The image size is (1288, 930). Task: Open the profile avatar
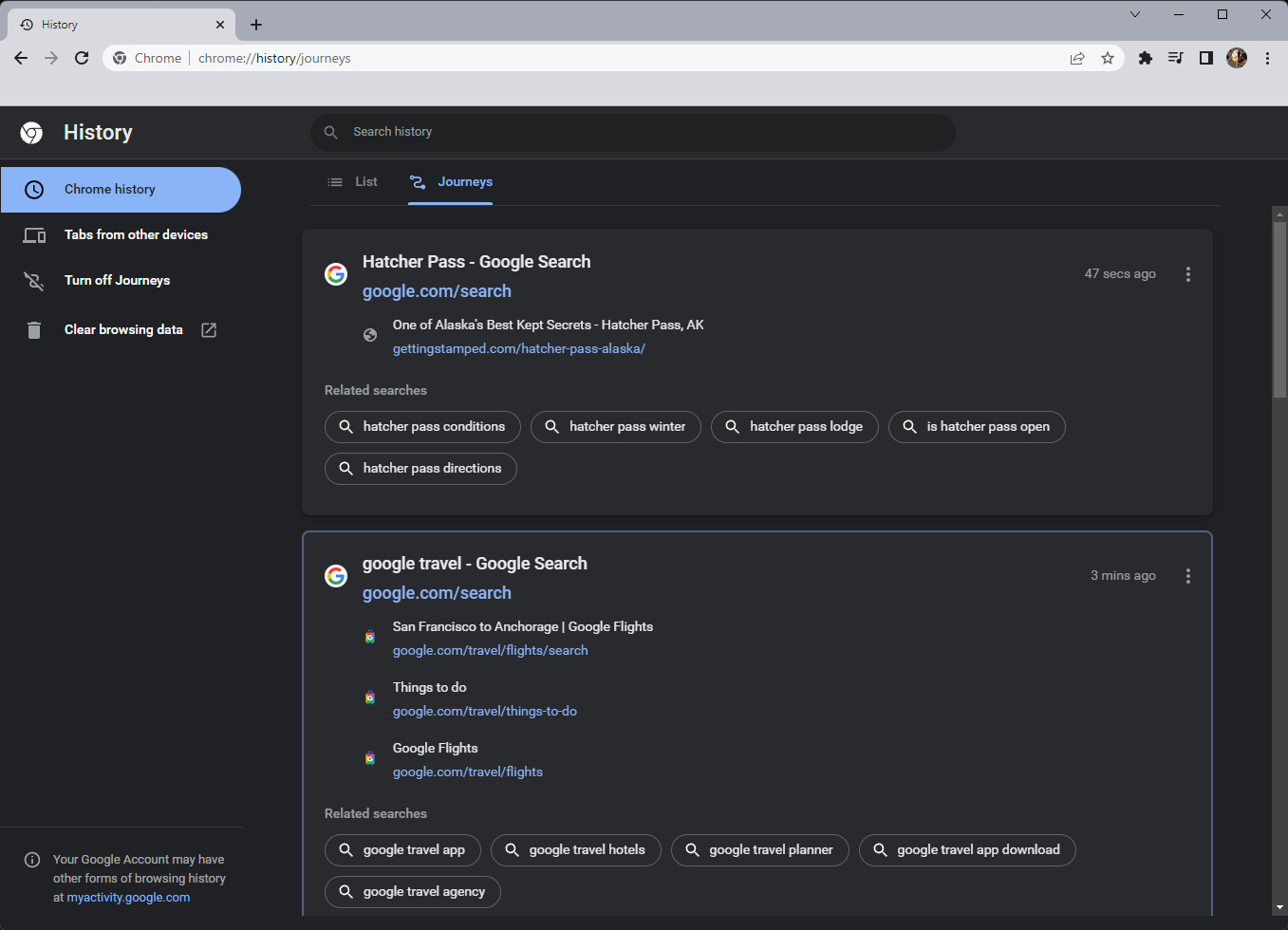1237,58
